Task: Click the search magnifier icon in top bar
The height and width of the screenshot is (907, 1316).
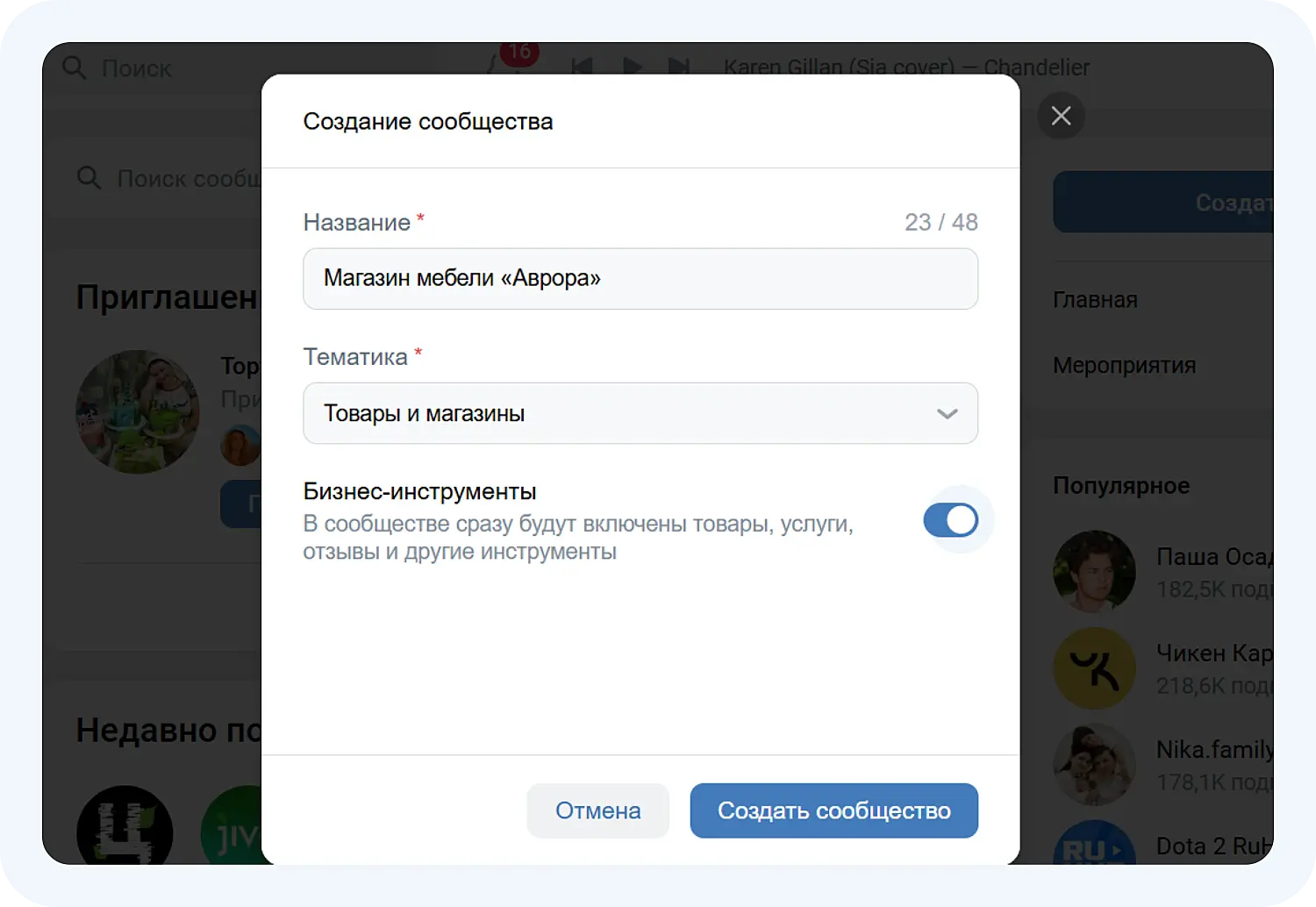Action: click(x=75, y=68)
